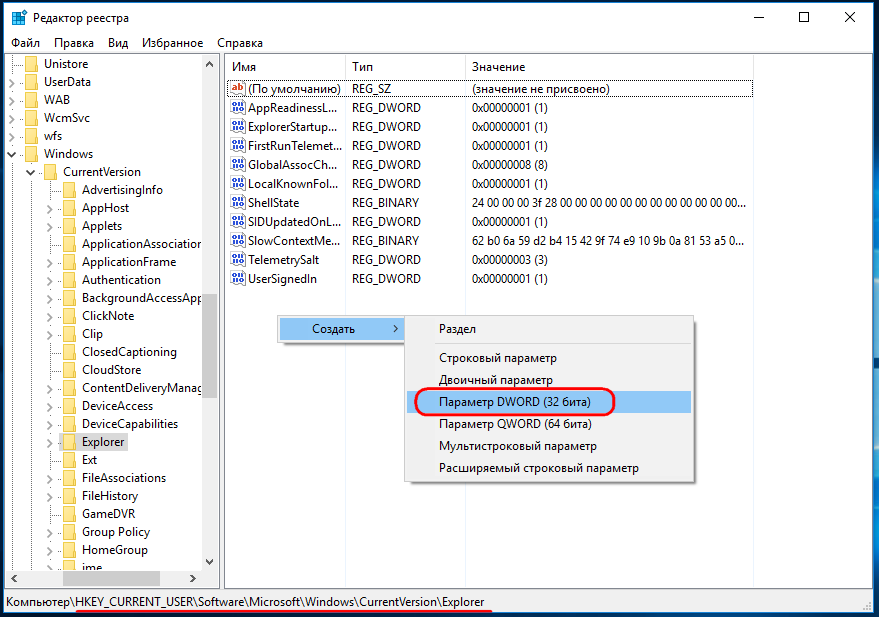This screenshot has width=879, height=617.
Task: Select the WcmSvc key in tree
Action: coord(67,118)
